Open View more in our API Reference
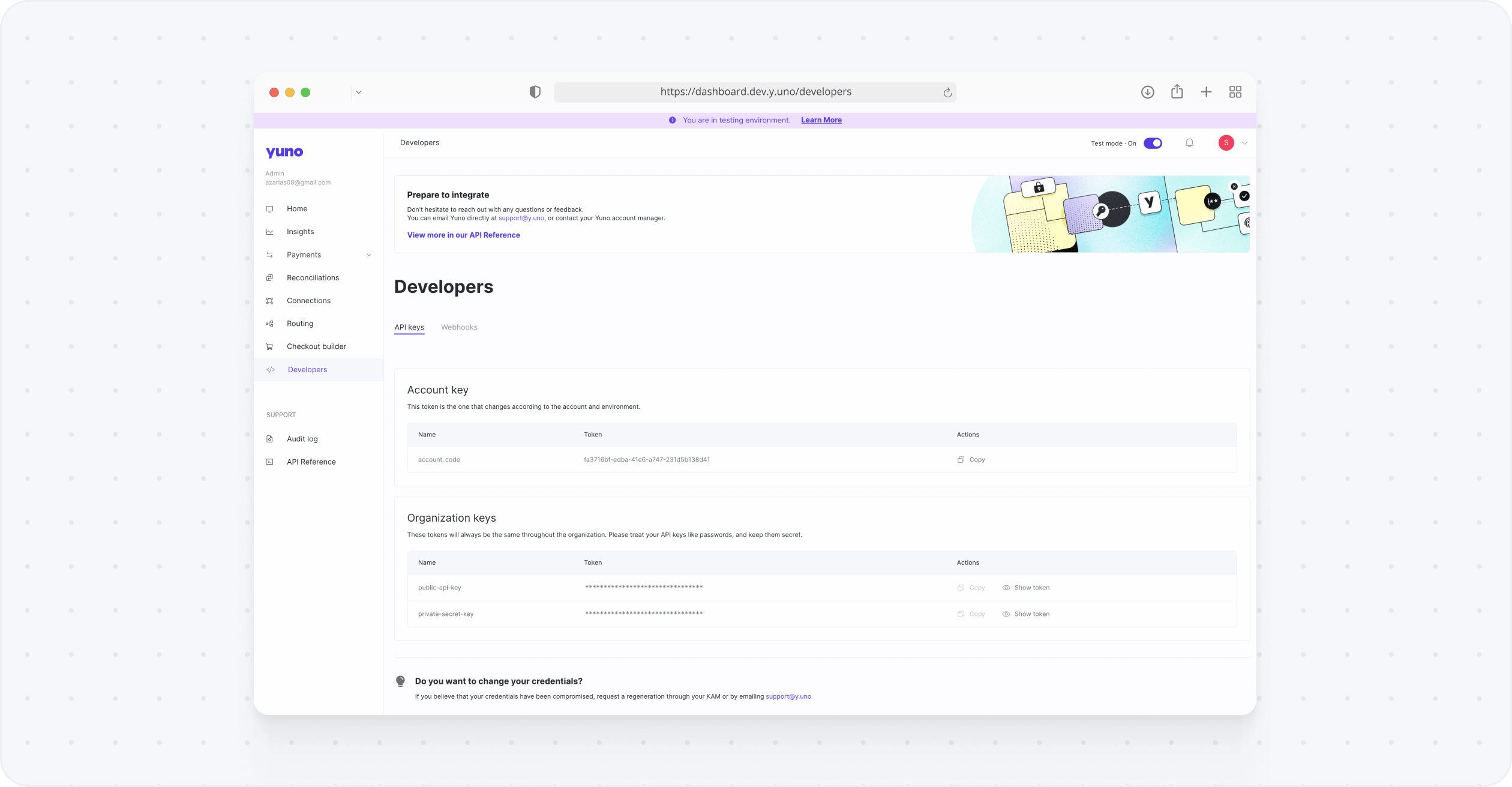The width and height of the screenshot is (1512, 787). tap(463, 235)
